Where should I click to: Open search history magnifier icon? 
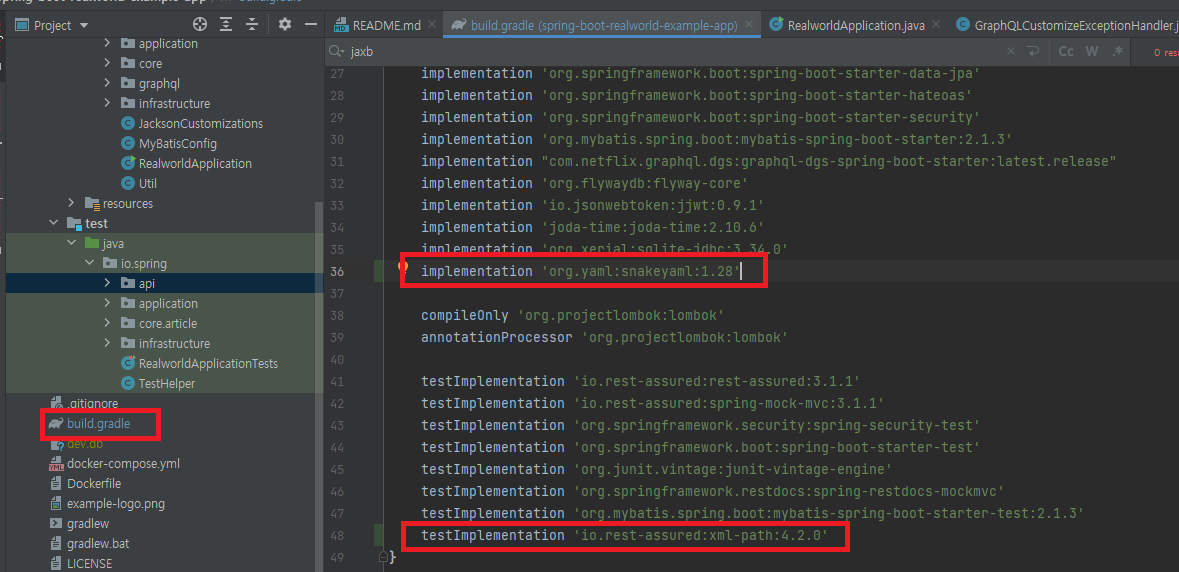[336, 52]
